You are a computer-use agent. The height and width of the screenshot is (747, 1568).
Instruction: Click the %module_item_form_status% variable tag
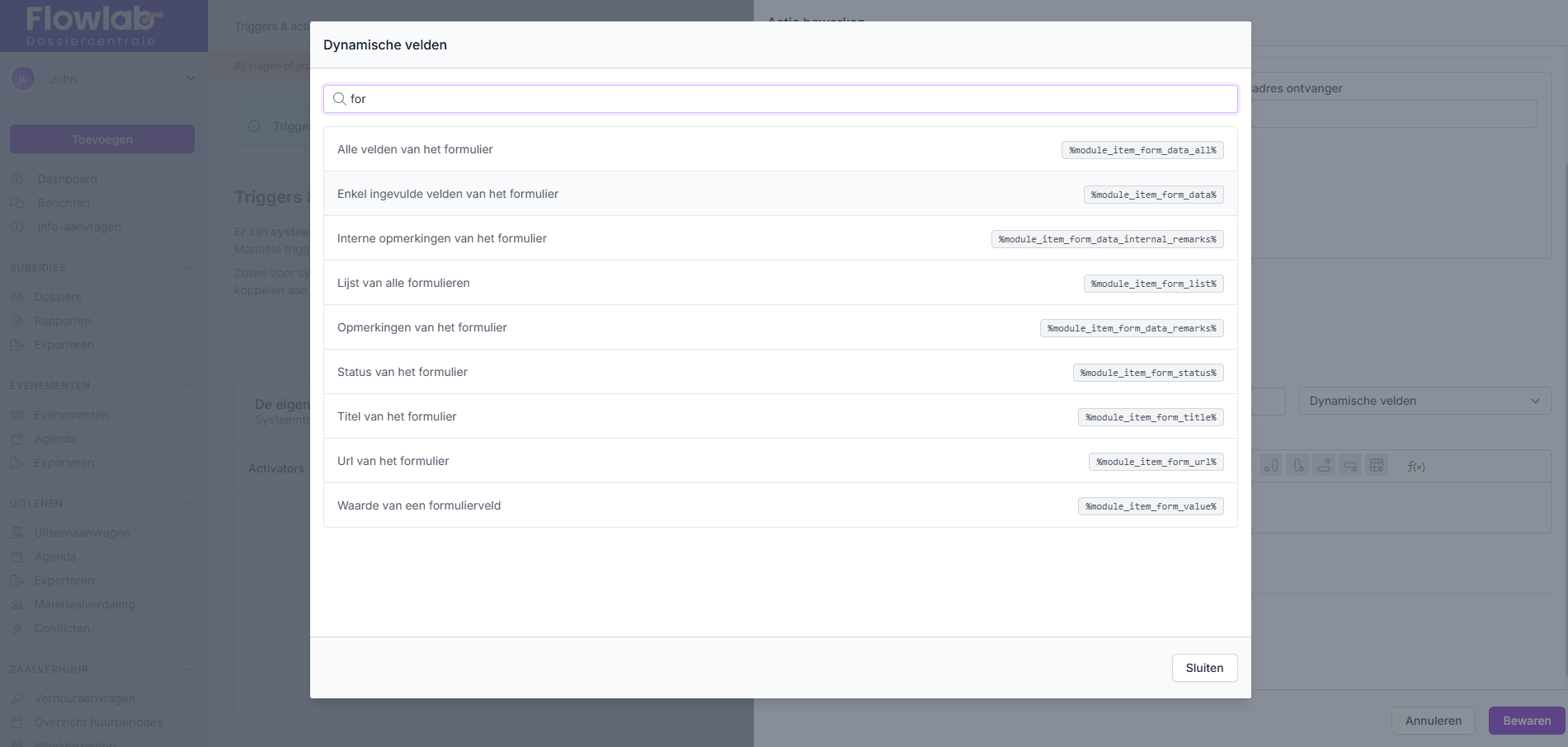[x=1147, y=373]
